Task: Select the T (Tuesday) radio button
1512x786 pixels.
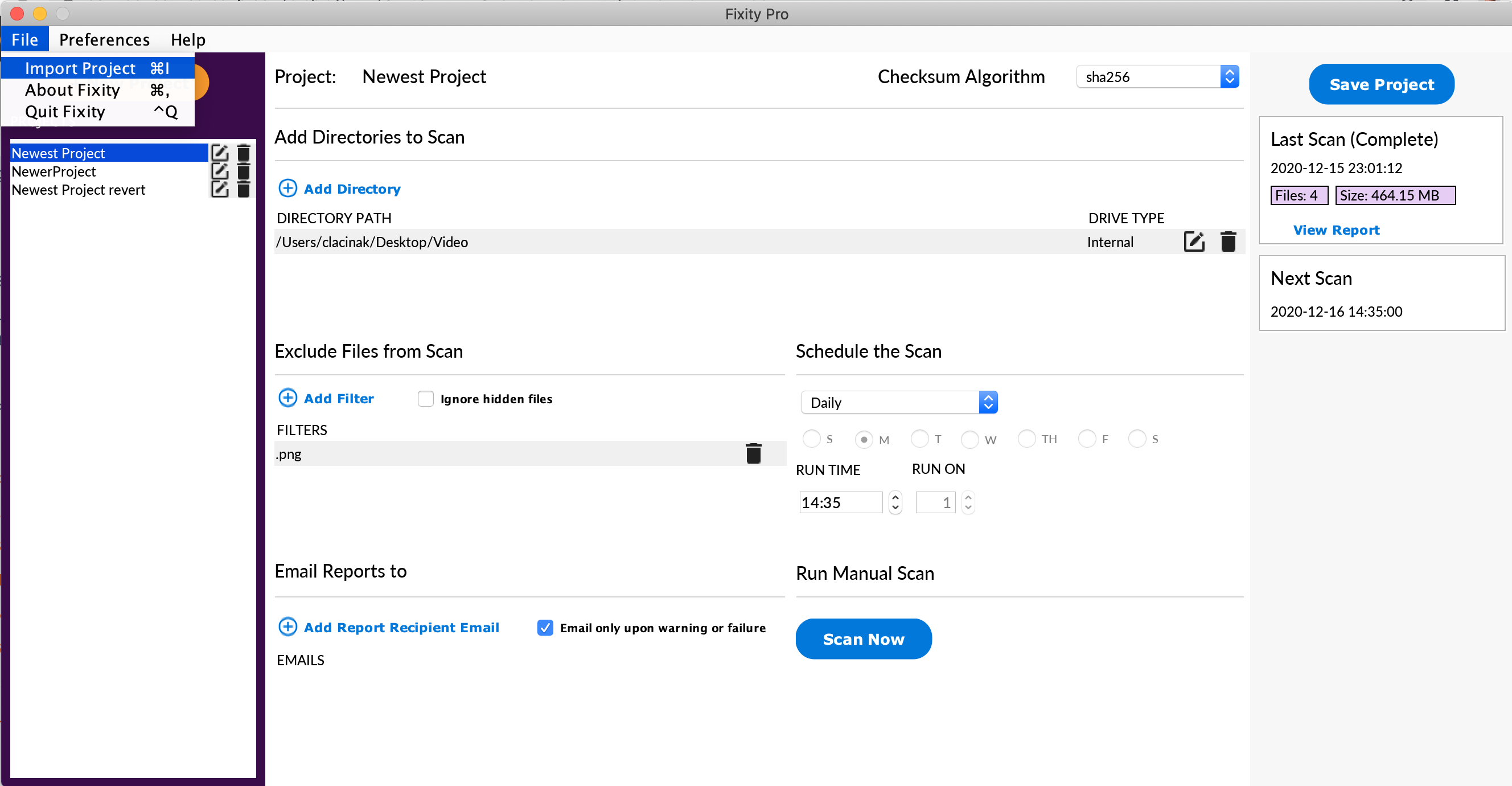Action: 920,438
